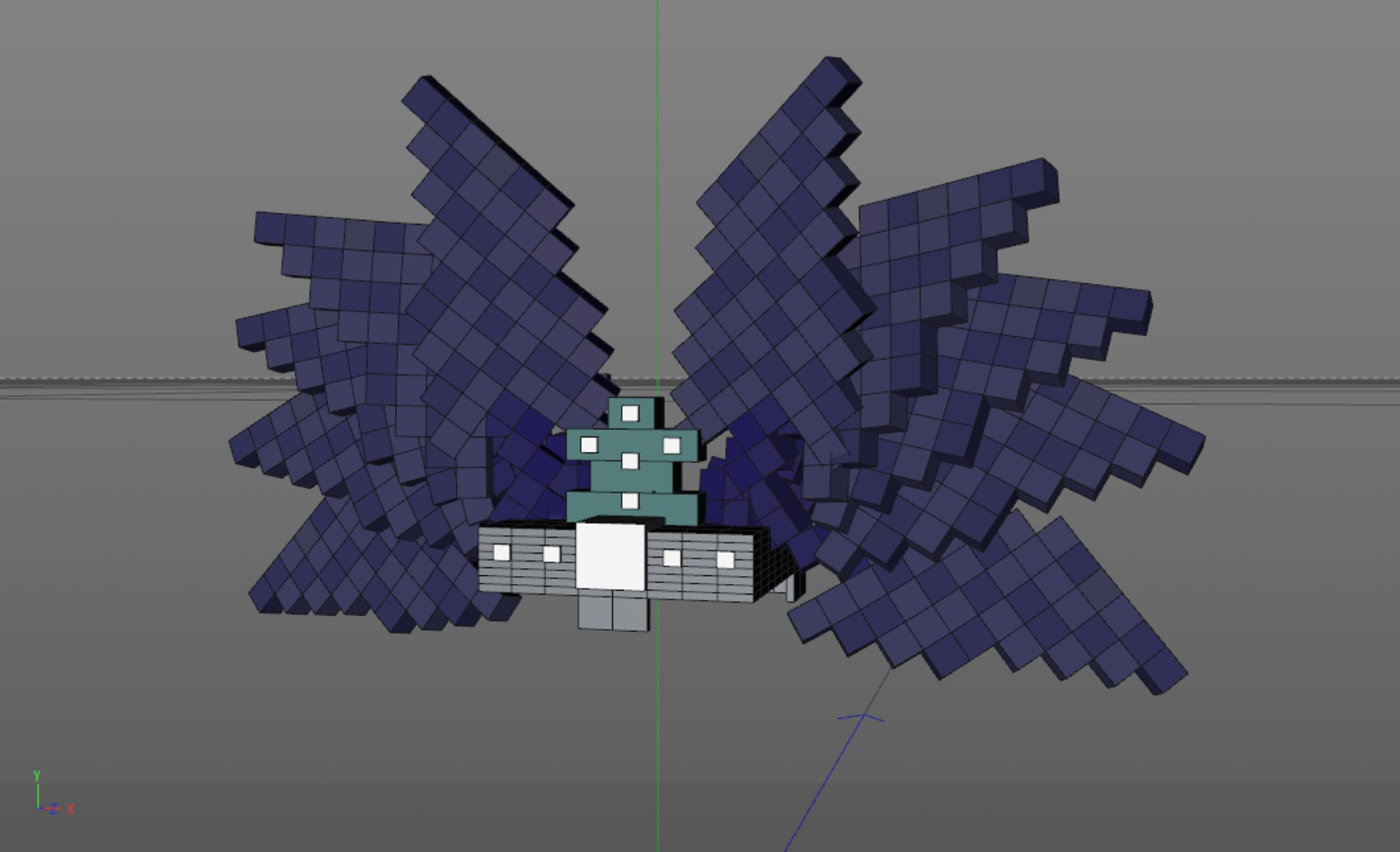This screenshot has width=1400, height=852.
Task: Select the top white square on teal tower
Action: point(629,413)
